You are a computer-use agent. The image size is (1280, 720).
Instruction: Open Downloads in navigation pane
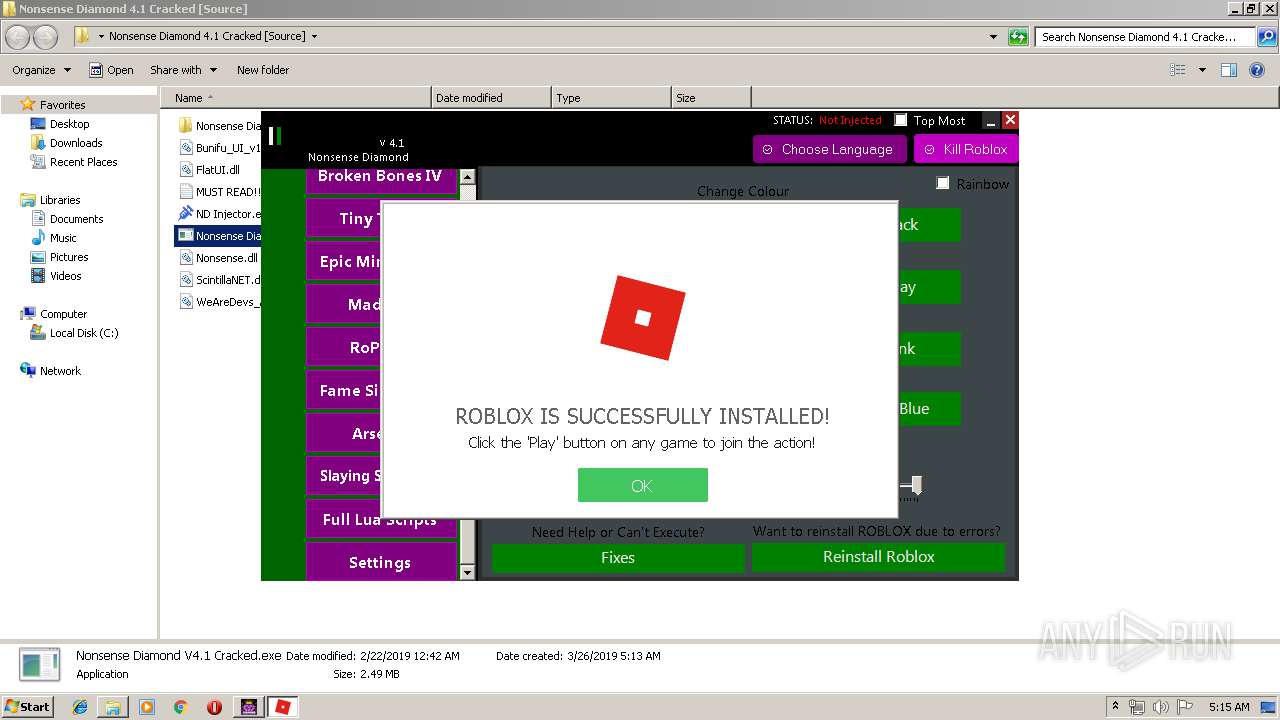tap(76, 143)
